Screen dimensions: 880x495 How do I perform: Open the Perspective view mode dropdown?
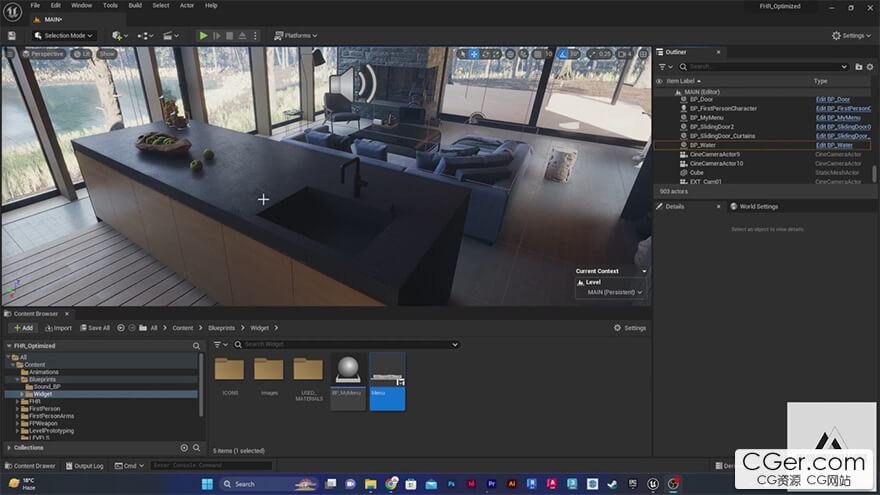pyautogui.click(x=43, y=54)
